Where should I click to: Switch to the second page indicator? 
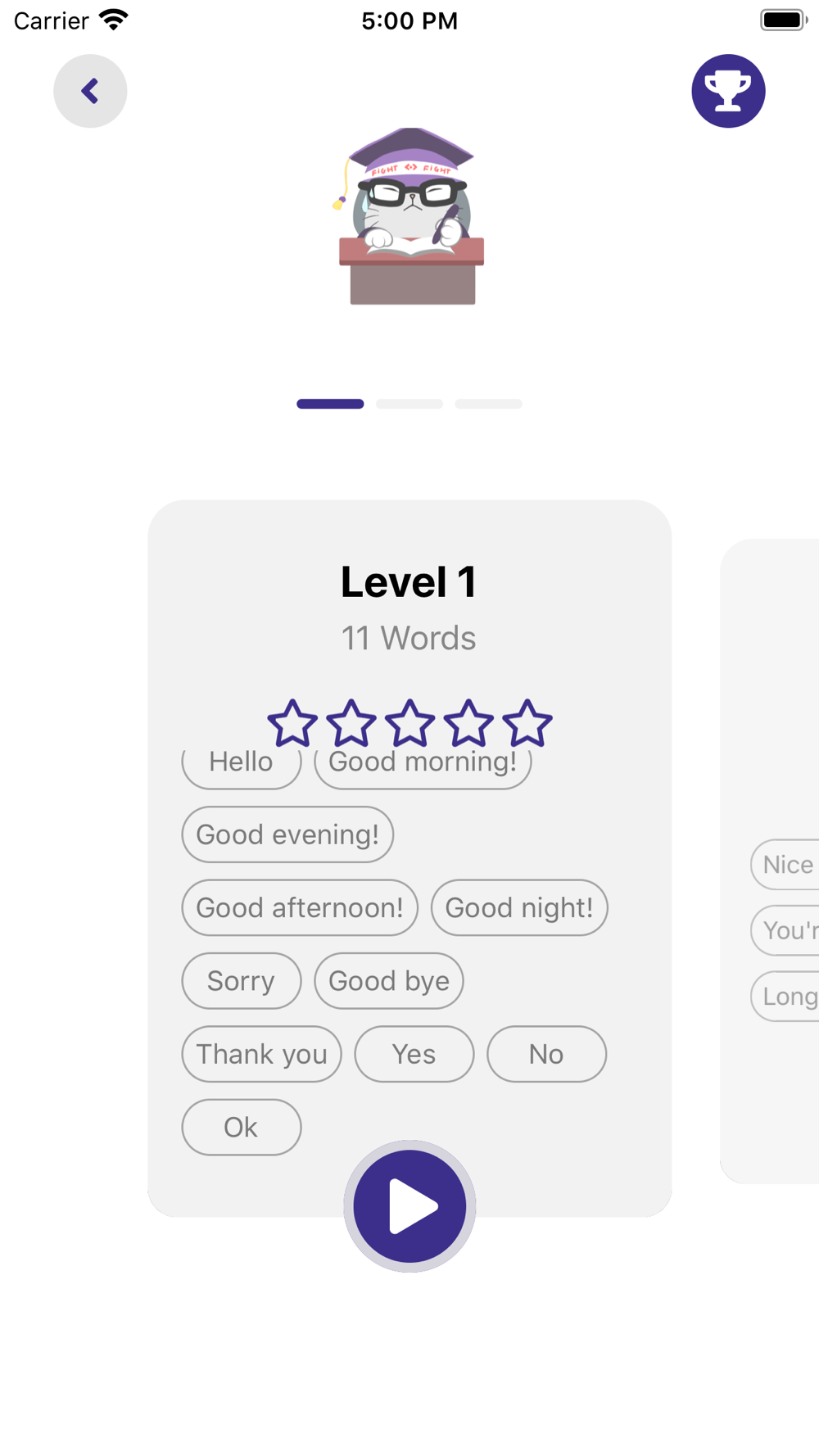(409, 404)
